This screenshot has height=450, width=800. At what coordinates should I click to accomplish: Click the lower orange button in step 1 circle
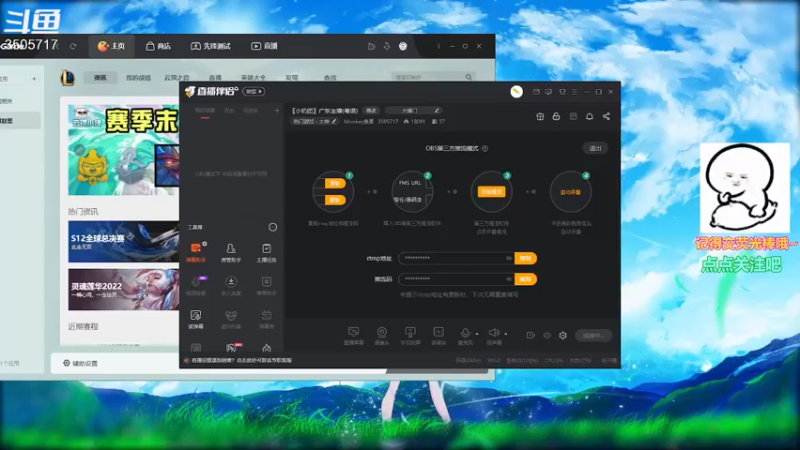[x=335, y=200]
